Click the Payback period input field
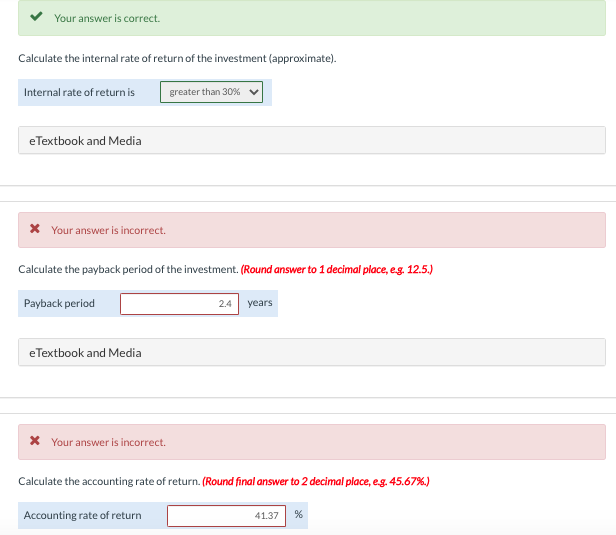Viewport: 616px width, 535px height. point(180,304)
